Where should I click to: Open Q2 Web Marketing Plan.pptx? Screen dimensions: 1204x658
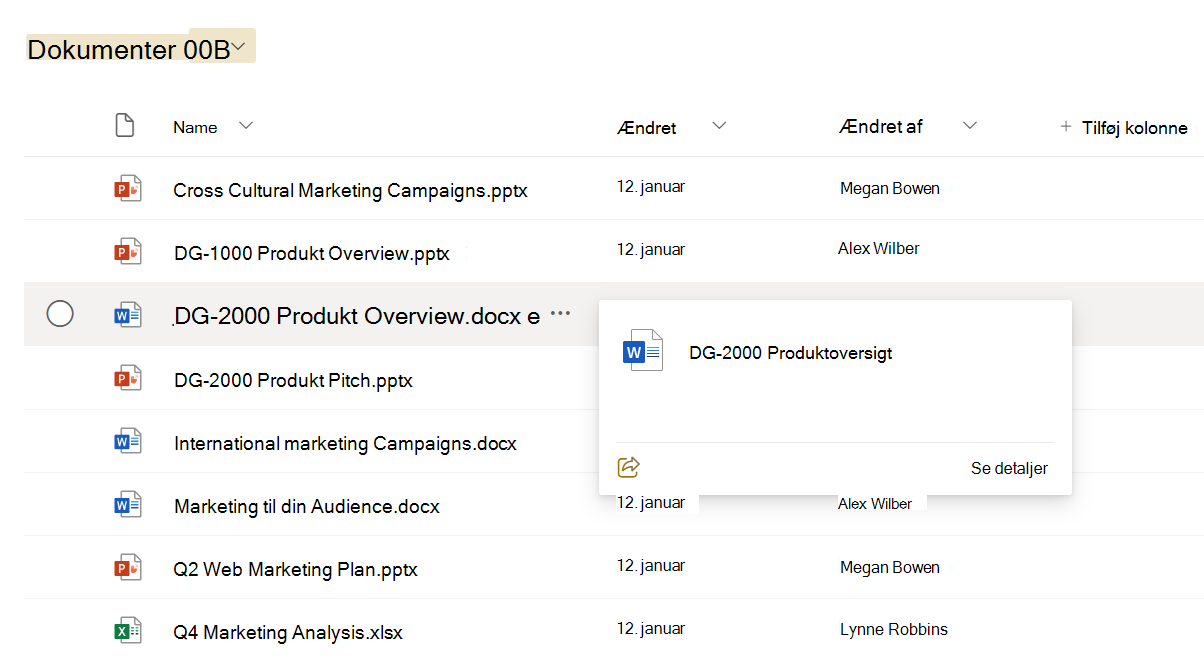click(x=295, y=570)
